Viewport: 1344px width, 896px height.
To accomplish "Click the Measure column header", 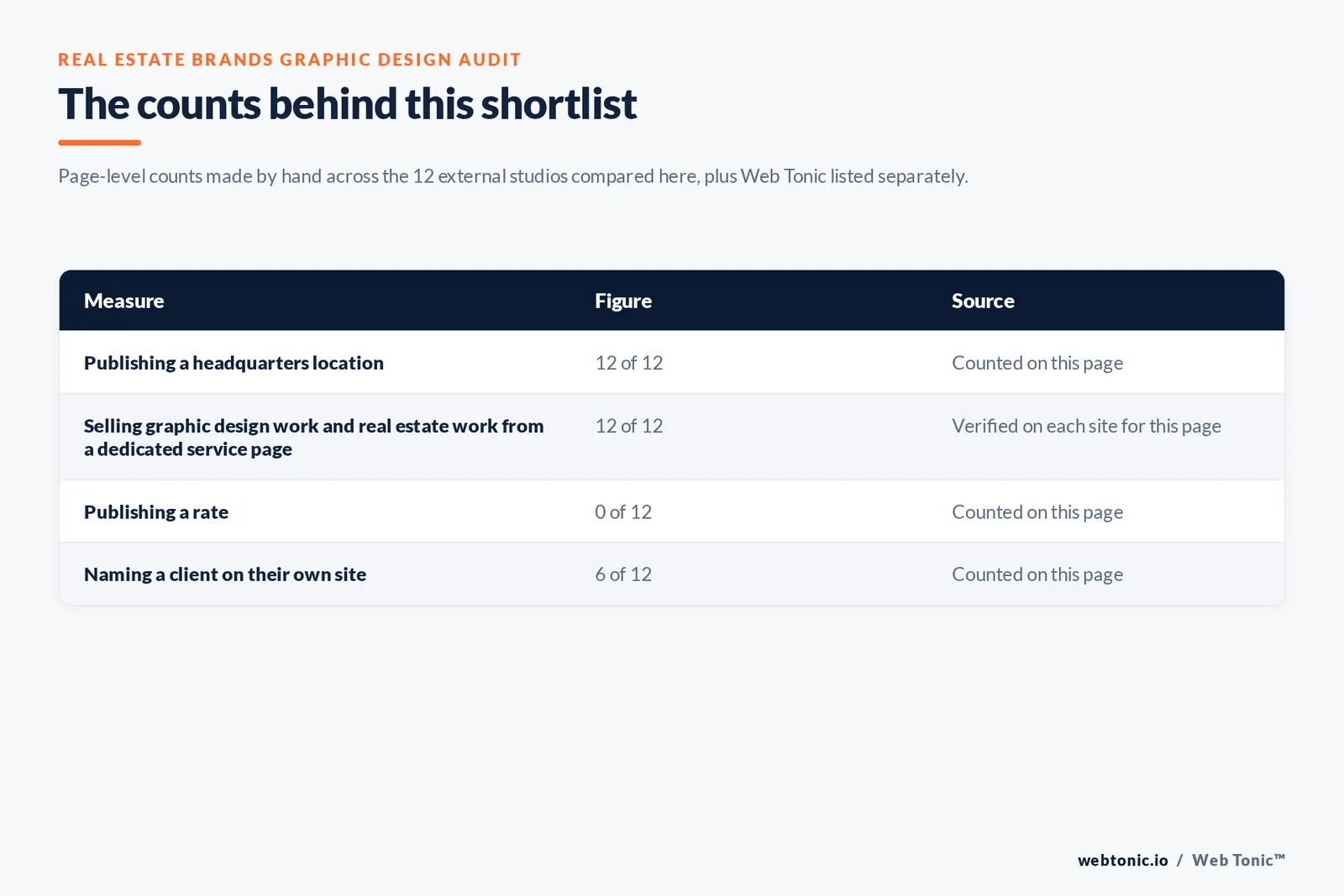I will pos(123,301).
